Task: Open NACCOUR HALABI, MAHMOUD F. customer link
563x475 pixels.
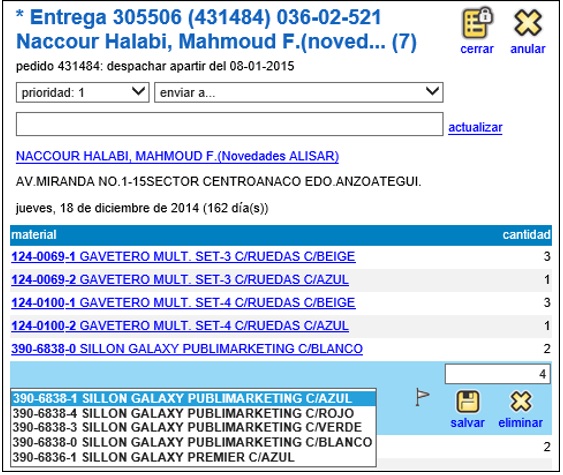Action: click(x=177, y=156)
